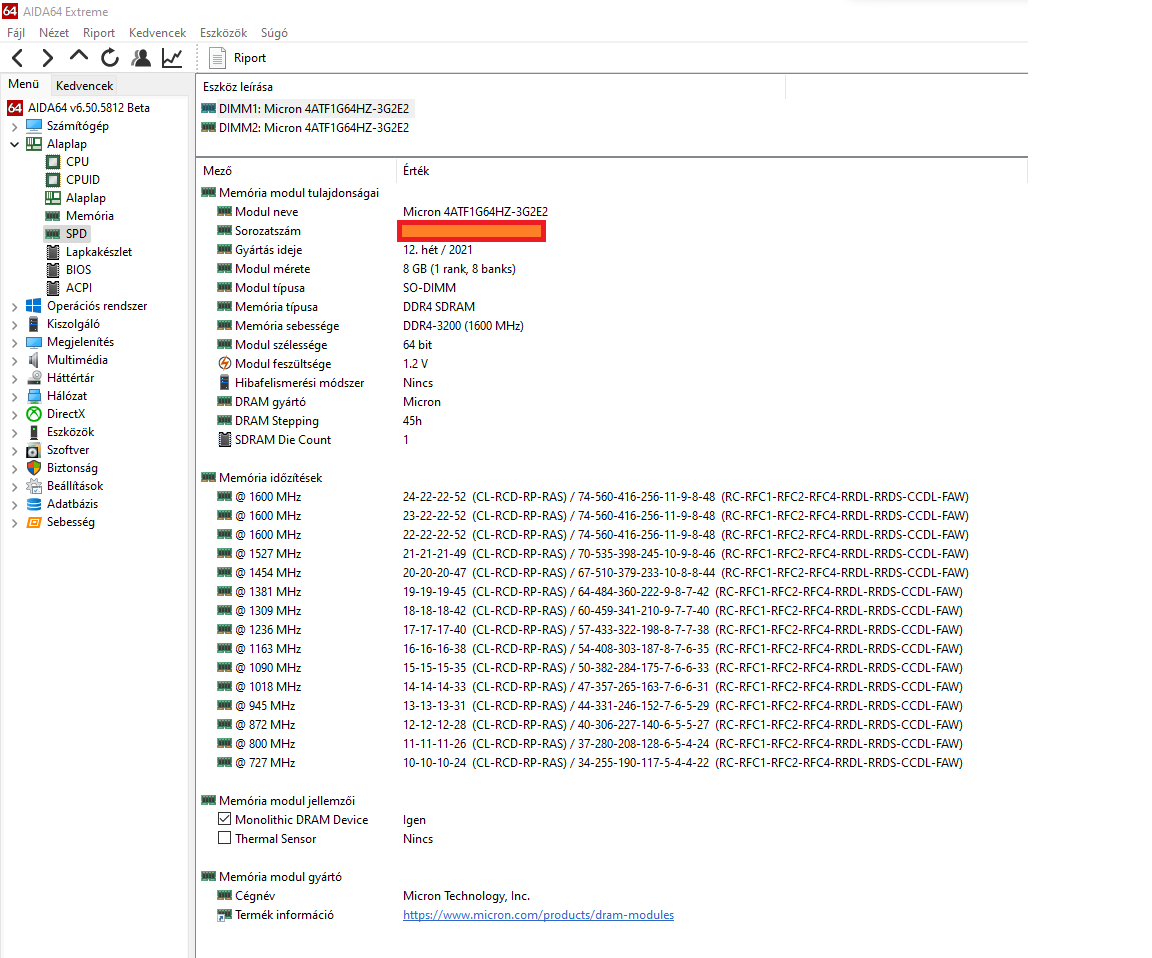Viewport: 1152px width, 958px height.
Task: Open the Memória tree item icon
Action: pos(53,216)
